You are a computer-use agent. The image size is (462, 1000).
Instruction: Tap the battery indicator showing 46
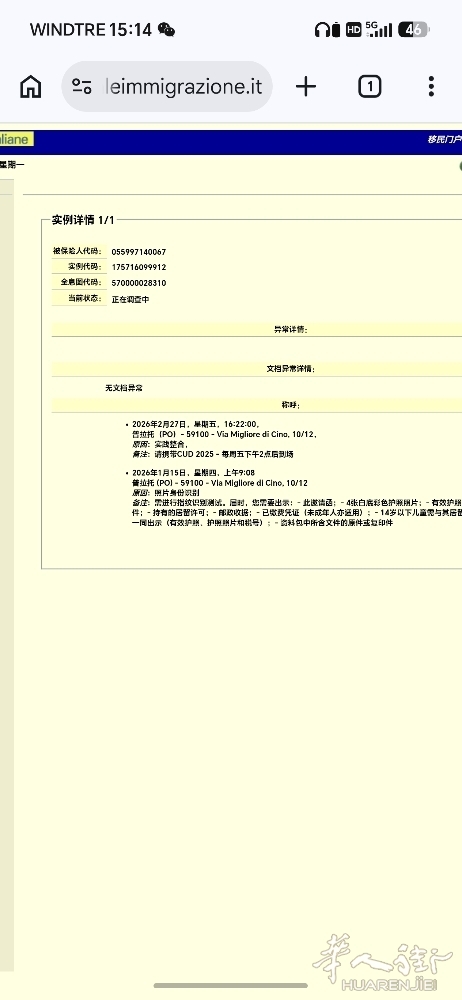414,29
